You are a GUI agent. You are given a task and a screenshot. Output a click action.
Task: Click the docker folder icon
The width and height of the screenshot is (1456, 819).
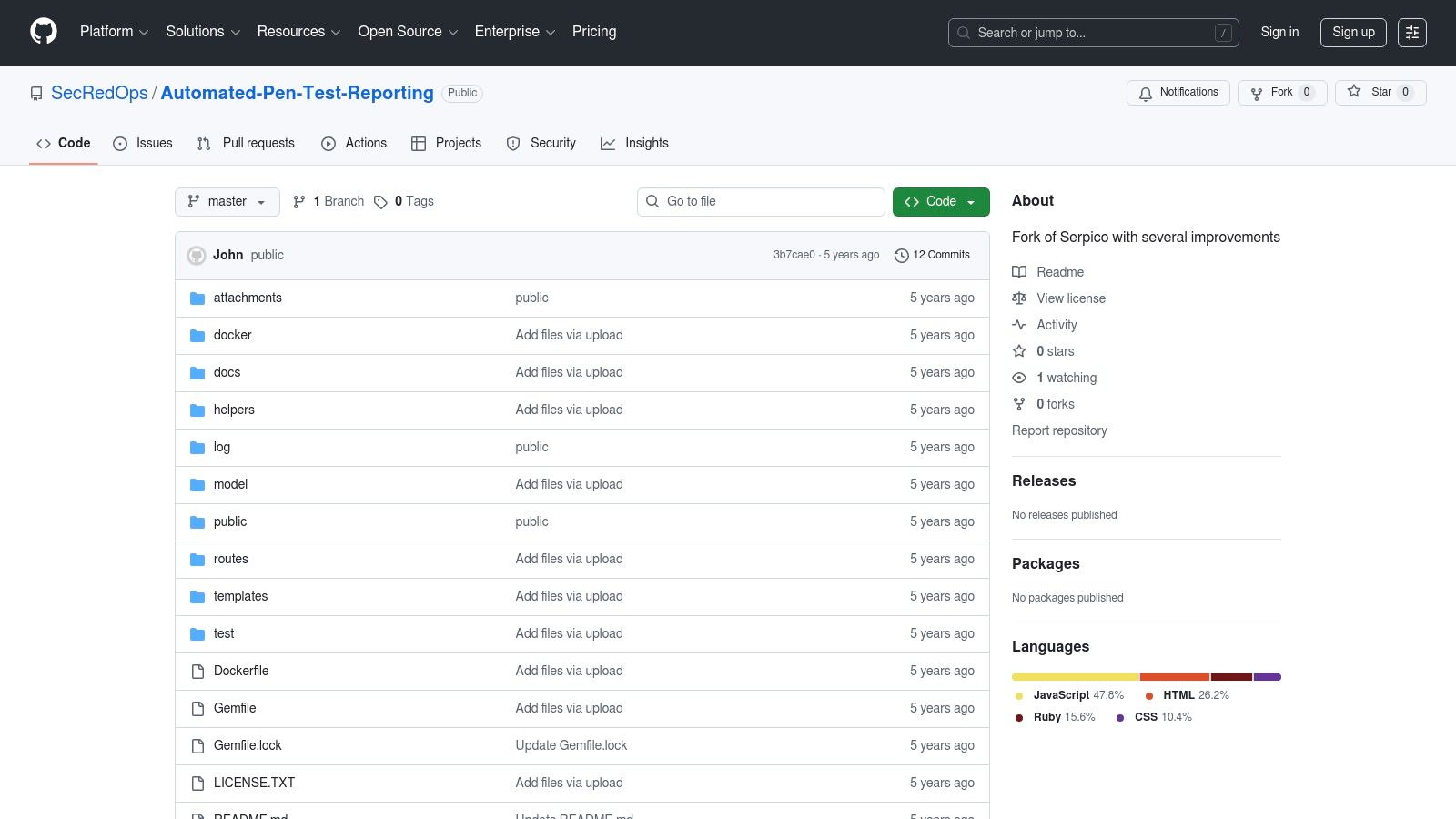point(197,336)
